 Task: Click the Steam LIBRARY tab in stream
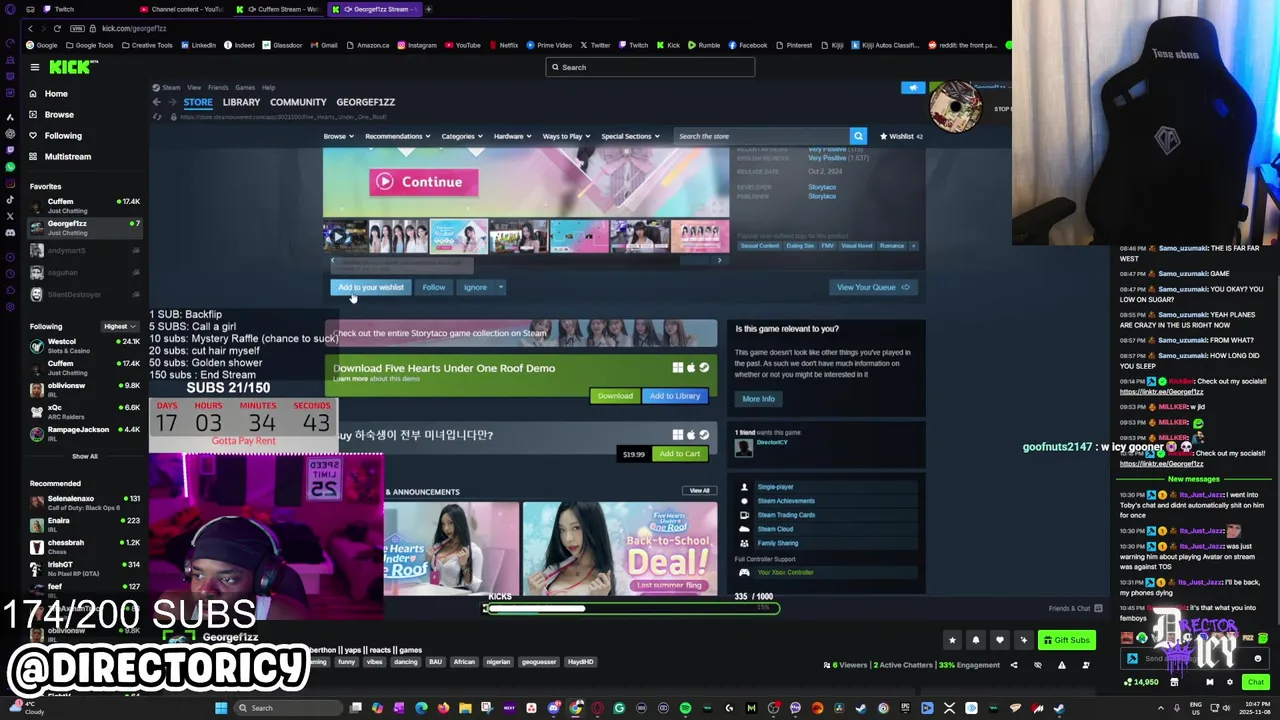point(241,102)
